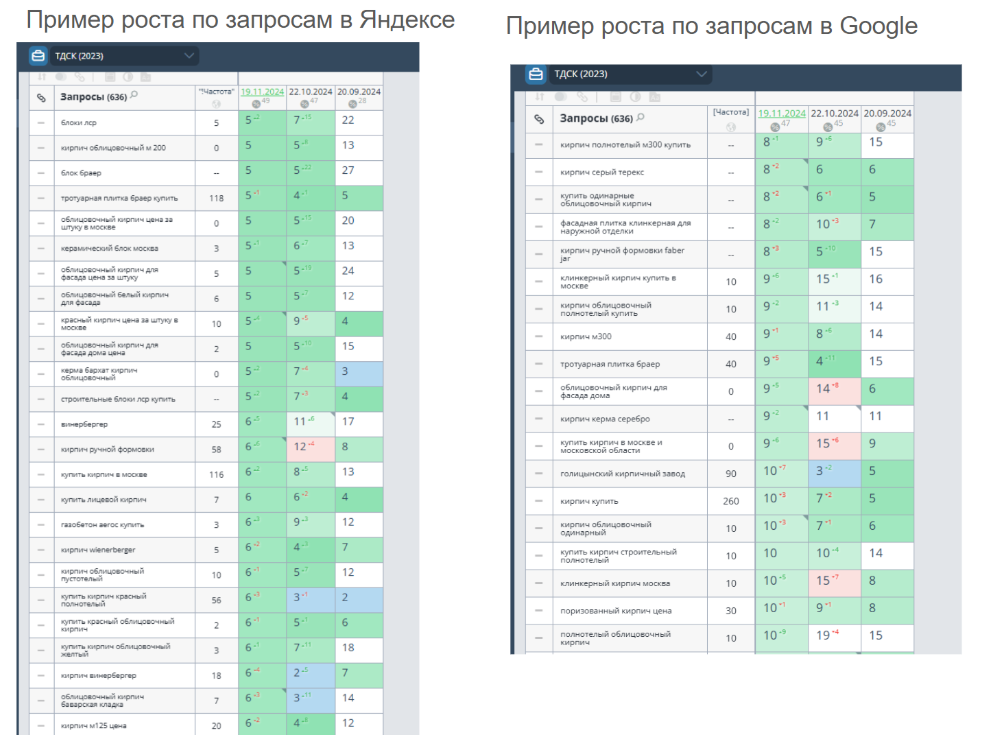
Task: Click percent icon under 19.11.2024 in Google panel
Action: [776, 127]
